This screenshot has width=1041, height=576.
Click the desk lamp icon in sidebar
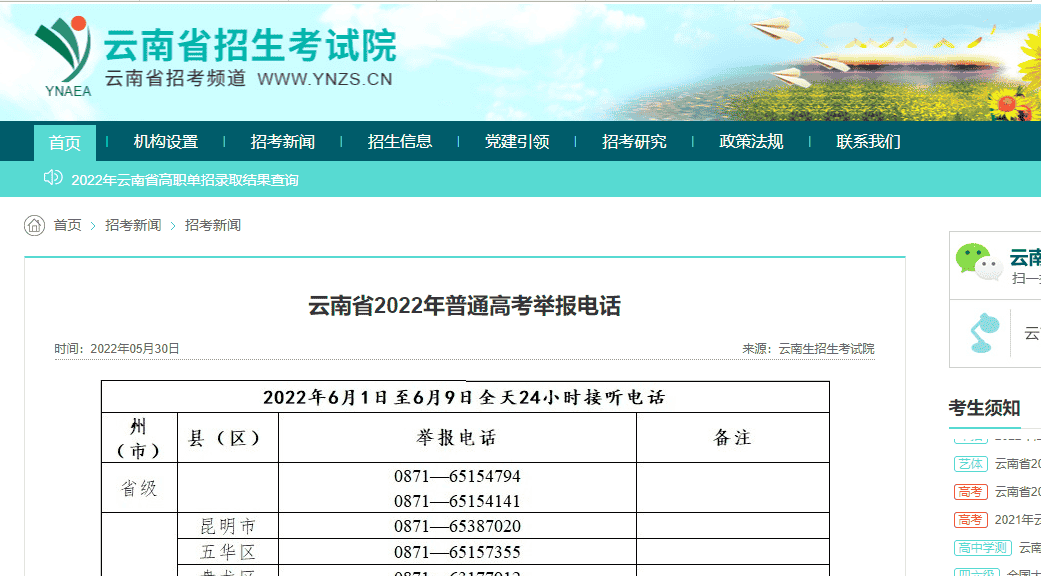[x=984, y=333]
